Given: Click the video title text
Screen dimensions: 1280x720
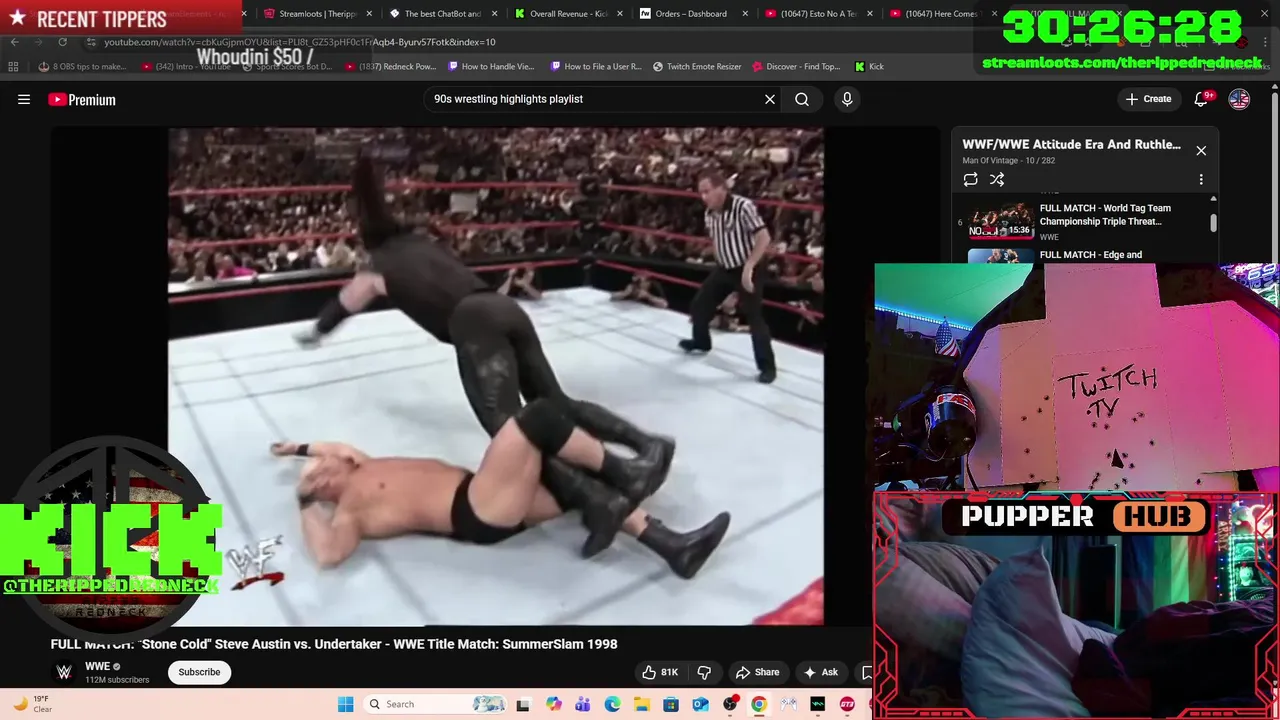Looking at the screenshot, I should pos(334,644).
